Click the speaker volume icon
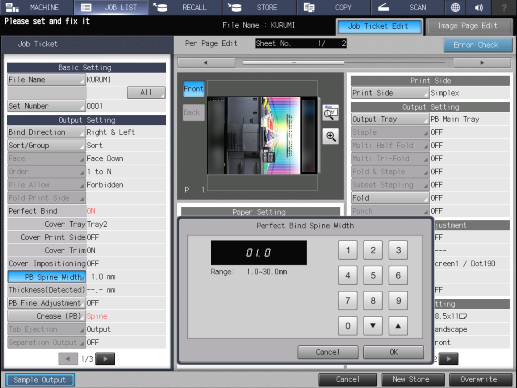The image size is (517, 388). coord(479,7)
